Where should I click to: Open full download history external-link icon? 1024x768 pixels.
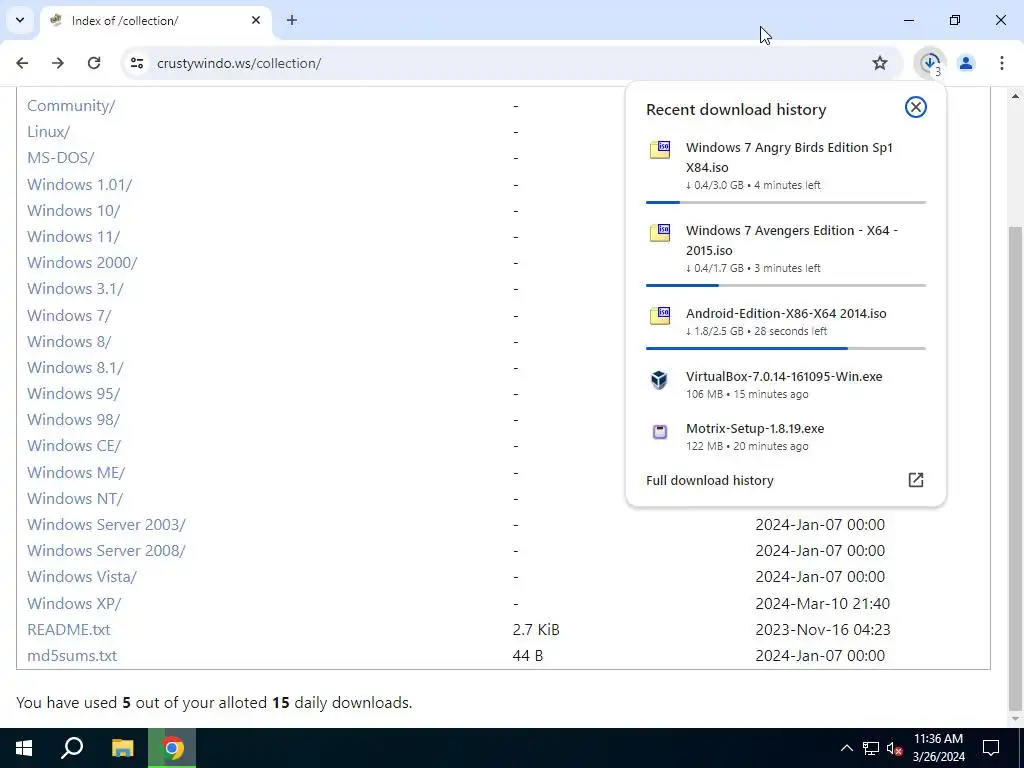916,480
